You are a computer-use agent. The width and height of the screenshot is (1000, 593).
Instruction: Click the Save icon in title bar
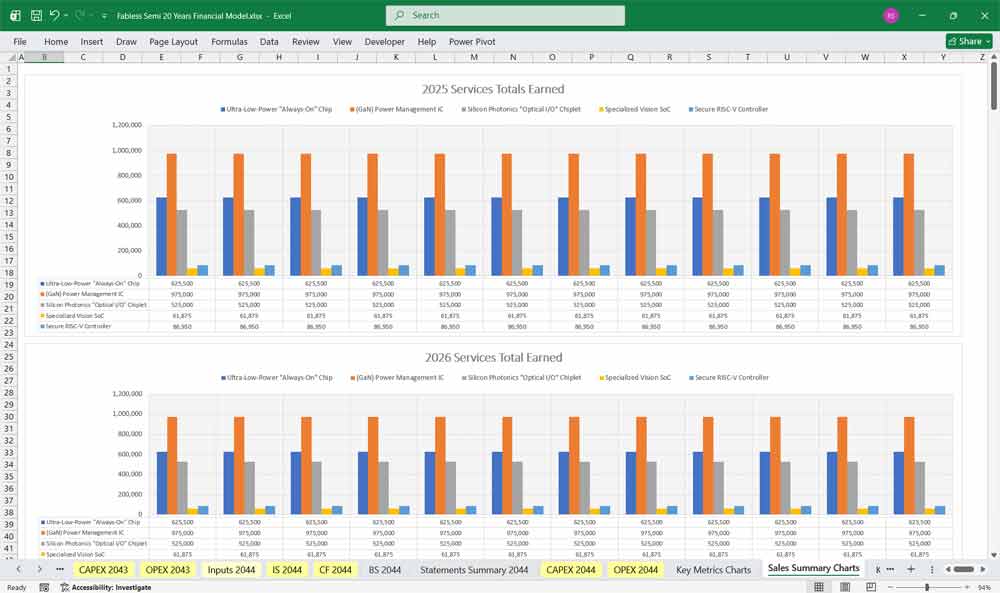click(36, 16)
